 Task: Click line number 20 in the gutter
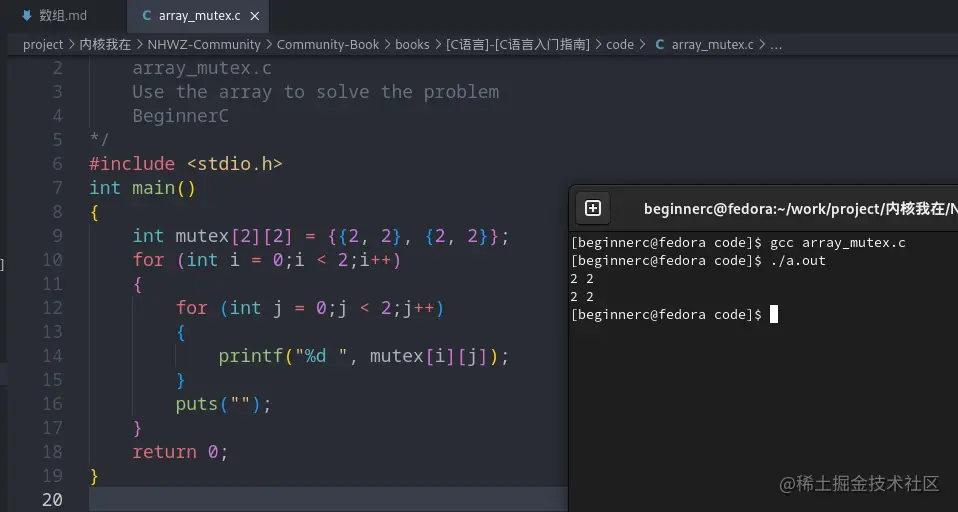click(52, 500)
